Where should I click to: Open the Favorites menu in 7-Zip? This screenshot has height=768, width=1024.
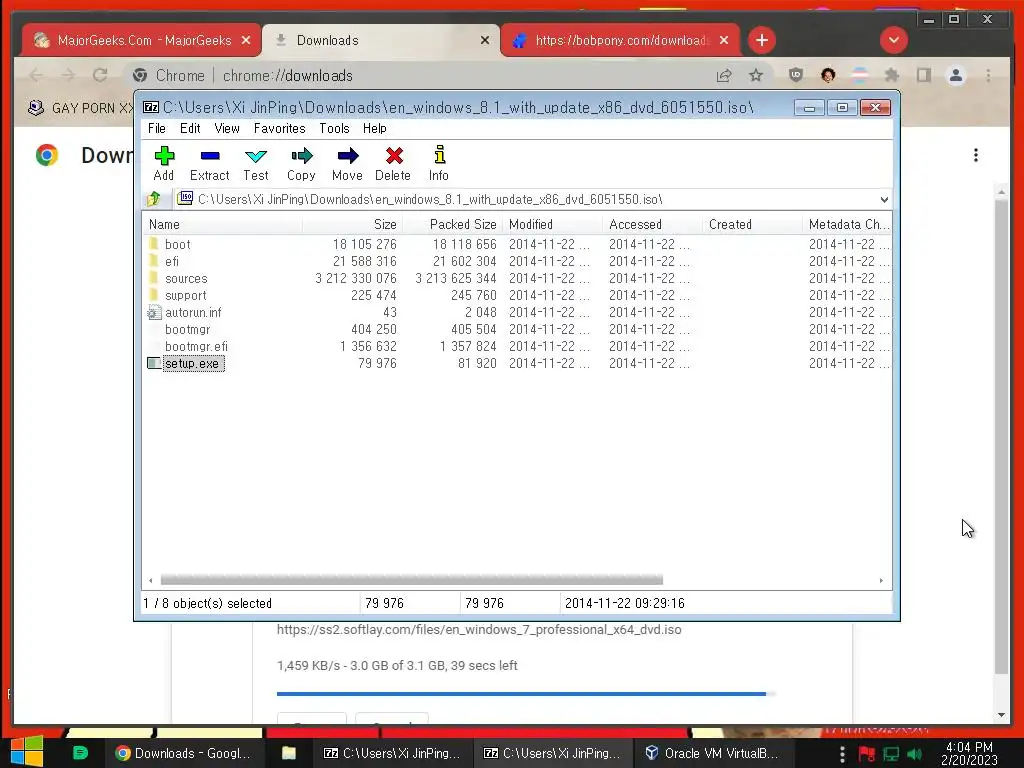coord(280,129)
